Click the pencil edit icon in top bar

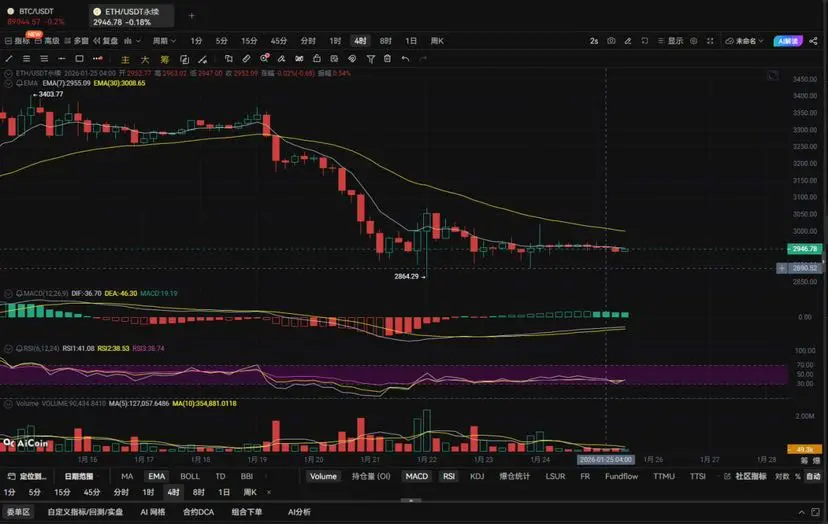coord(628,41)
